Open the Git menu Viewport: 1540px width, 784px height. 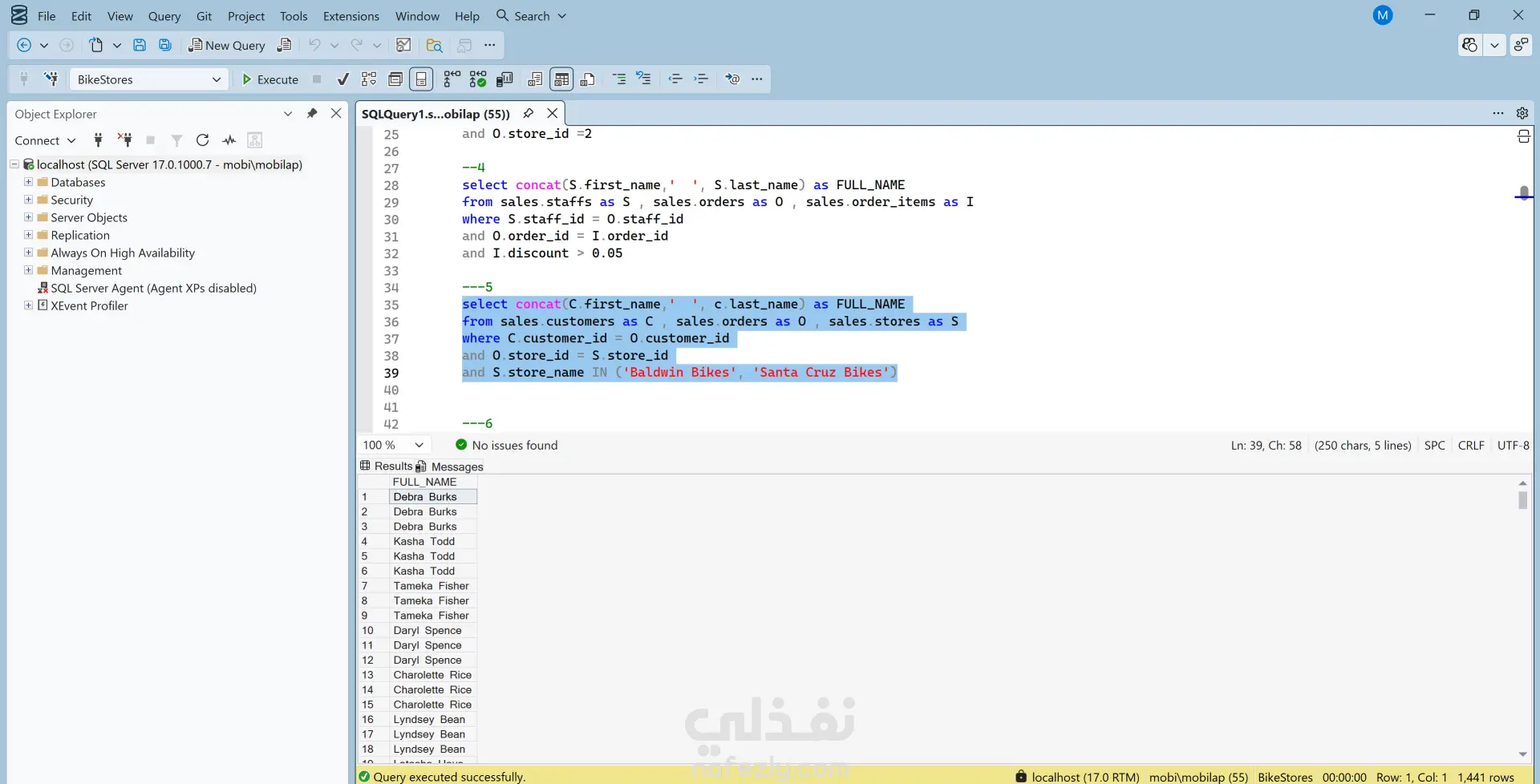click(204, 16)
